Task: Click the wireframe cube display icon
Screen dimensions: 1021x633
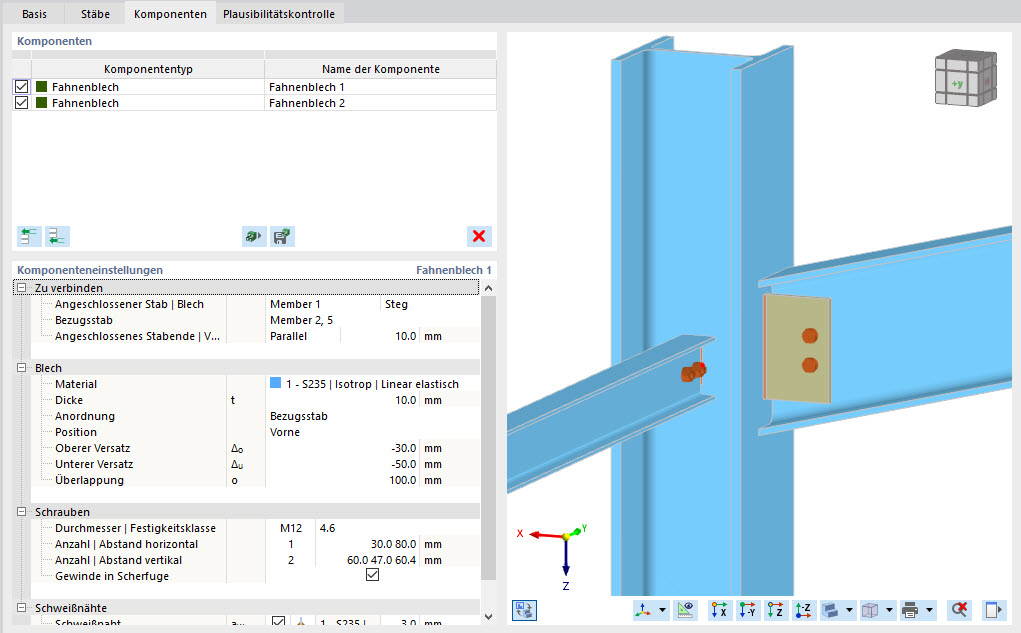Action: point(870,610)
